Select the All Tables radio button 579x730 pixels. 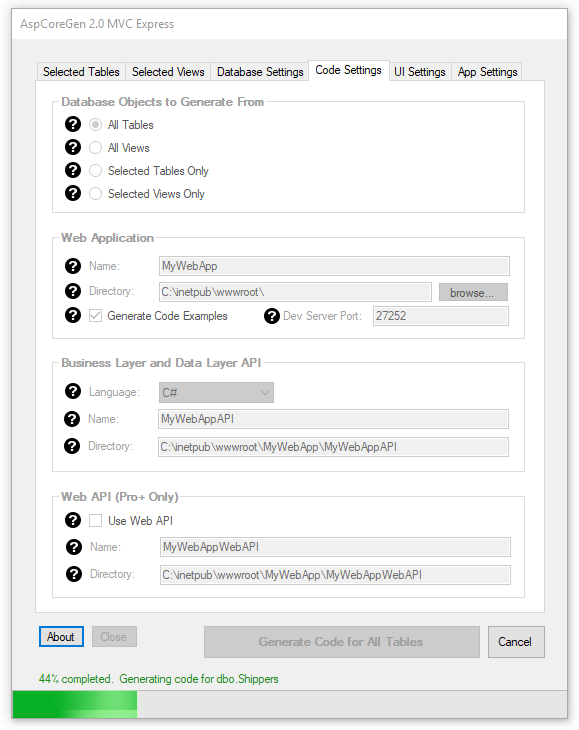pos(95,124)
